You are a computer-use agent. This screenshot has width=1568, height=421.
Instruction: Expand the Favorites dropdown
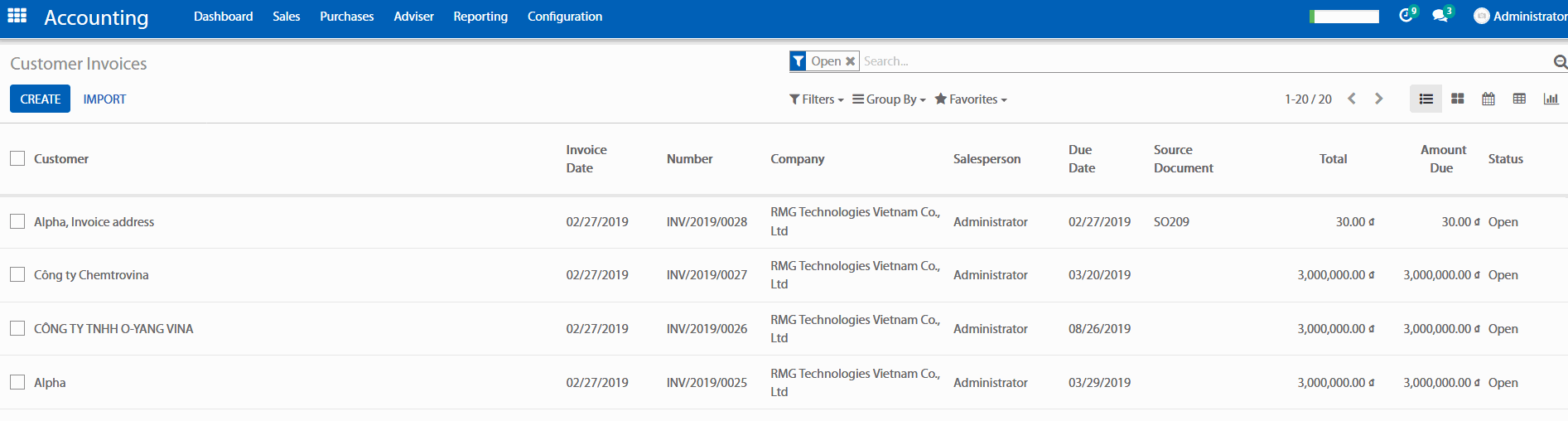tap(971, 99)
